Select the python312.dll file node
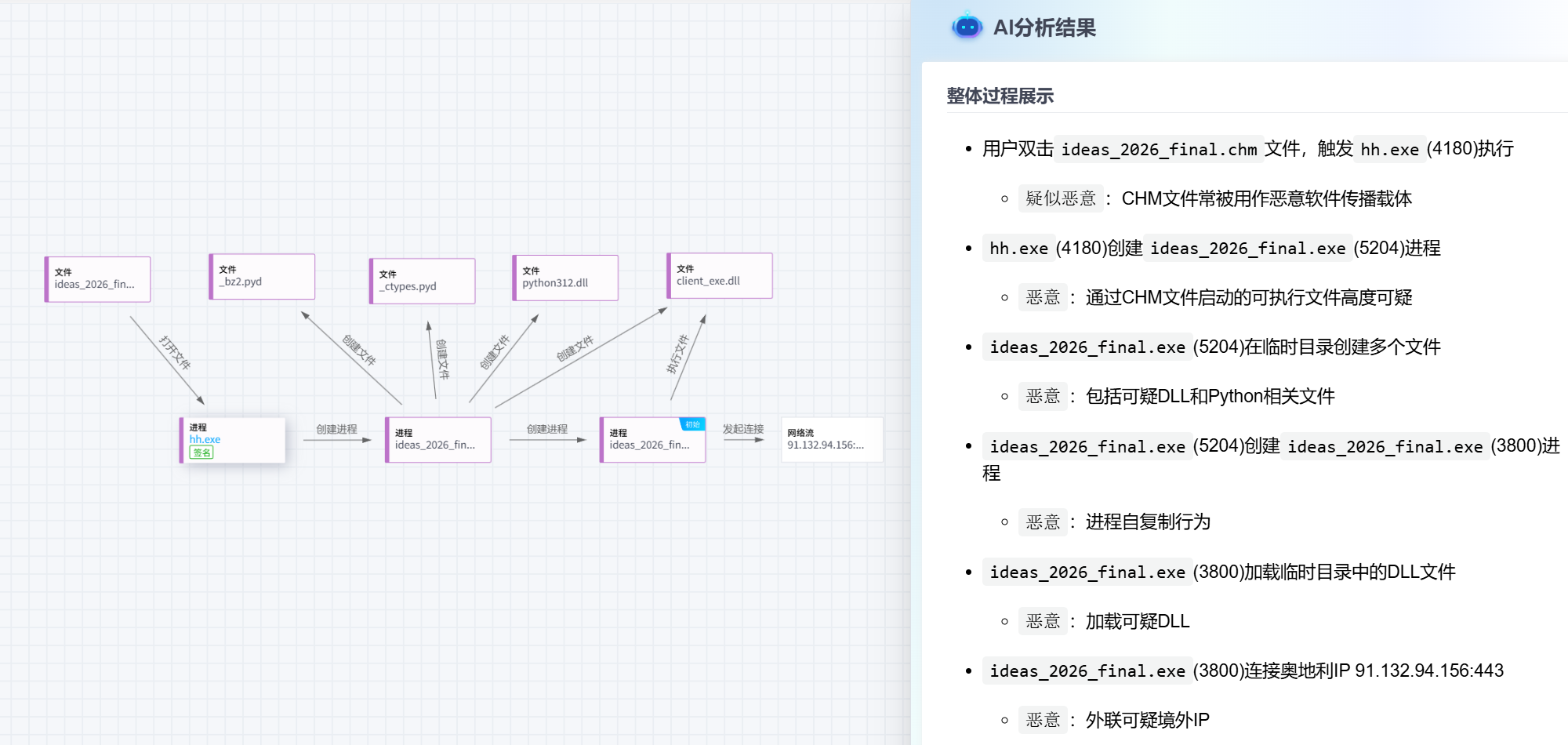Viewport: 1568px width, 745px height. (x=565, y=278)
